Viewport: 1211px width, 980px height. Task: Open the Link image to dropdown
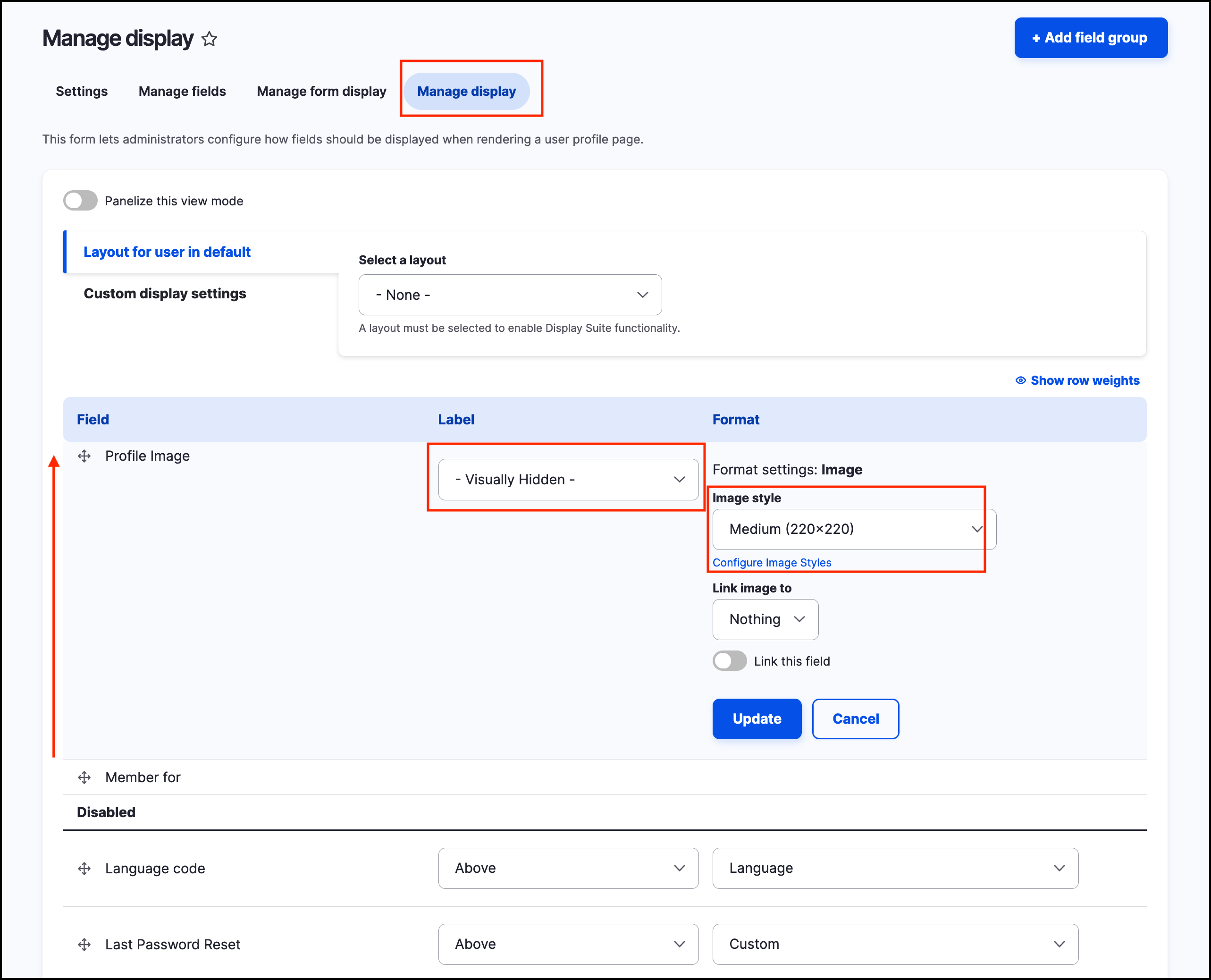tap(765, 619)
